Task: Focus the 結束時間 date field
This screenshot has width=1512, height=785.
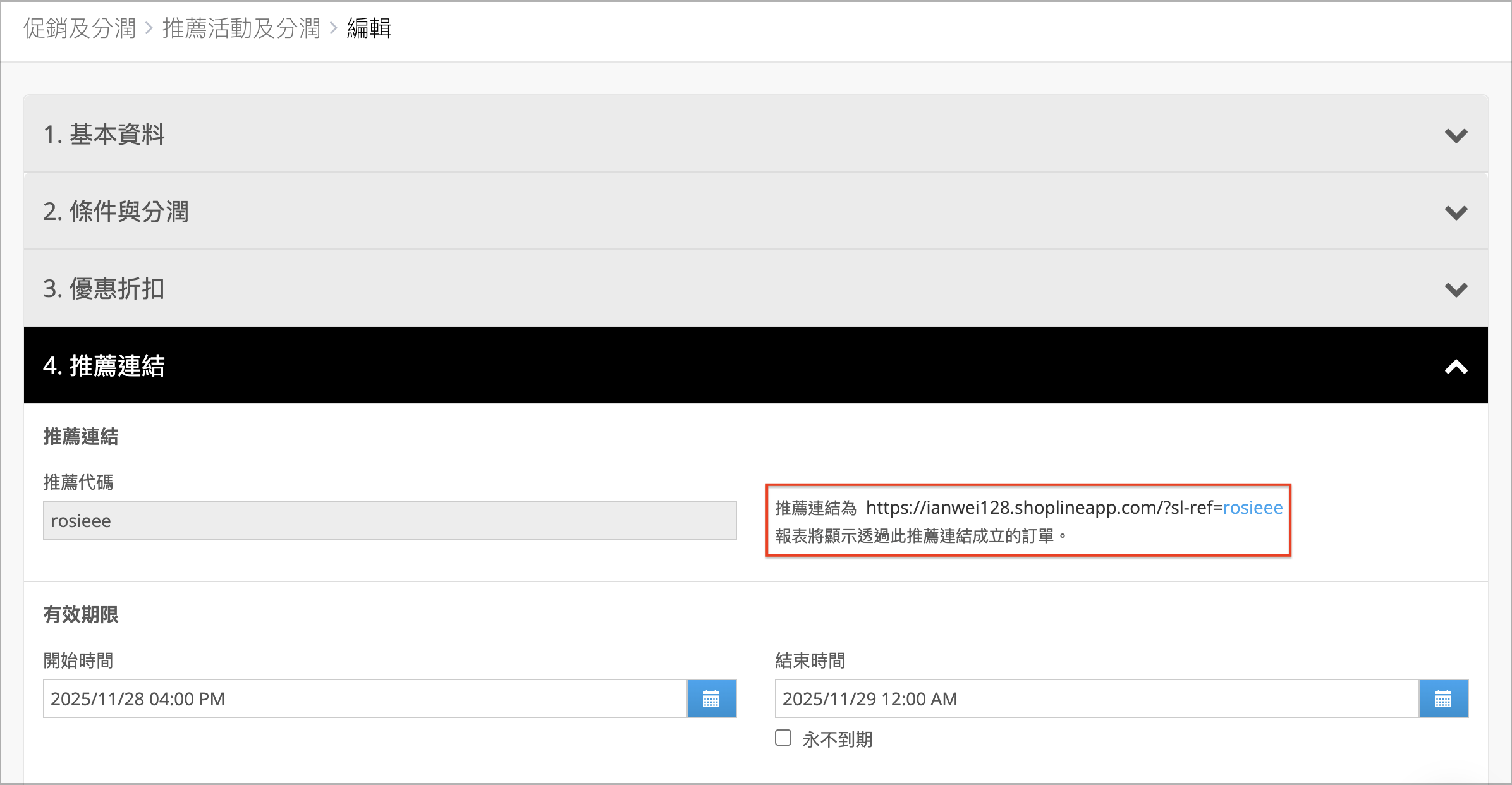Action: click(x=1097, y=698)
